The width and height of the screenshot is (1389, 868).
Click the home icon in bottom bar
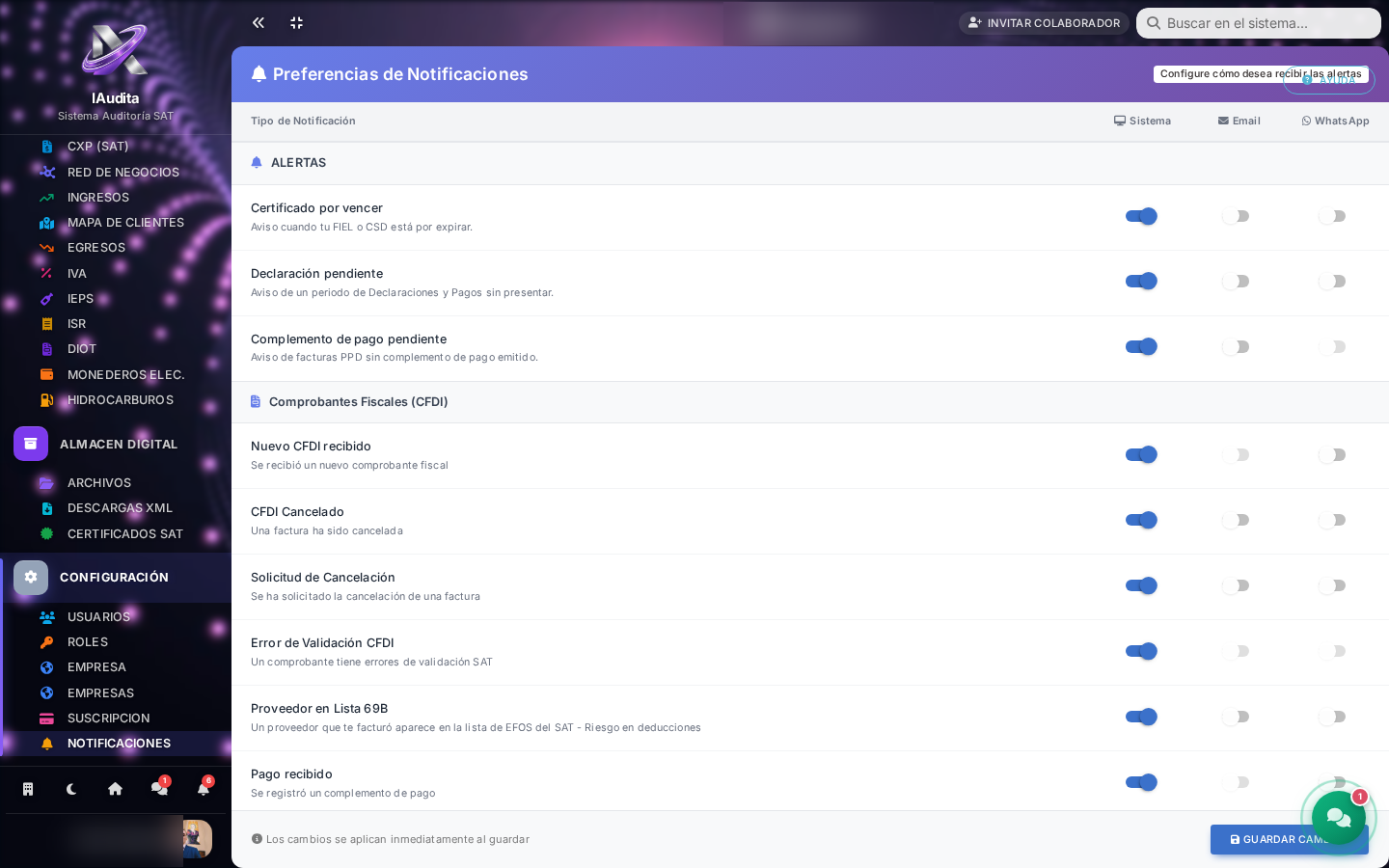coord(115,789)
